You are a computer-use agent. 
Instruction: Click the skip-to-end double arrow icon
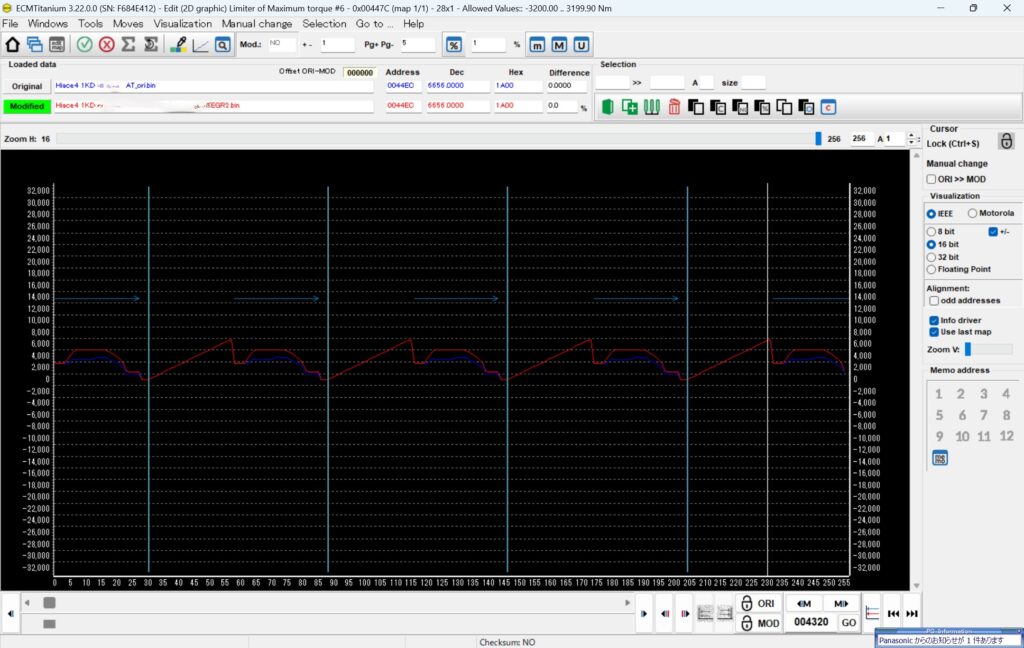[x=912, y=613]
